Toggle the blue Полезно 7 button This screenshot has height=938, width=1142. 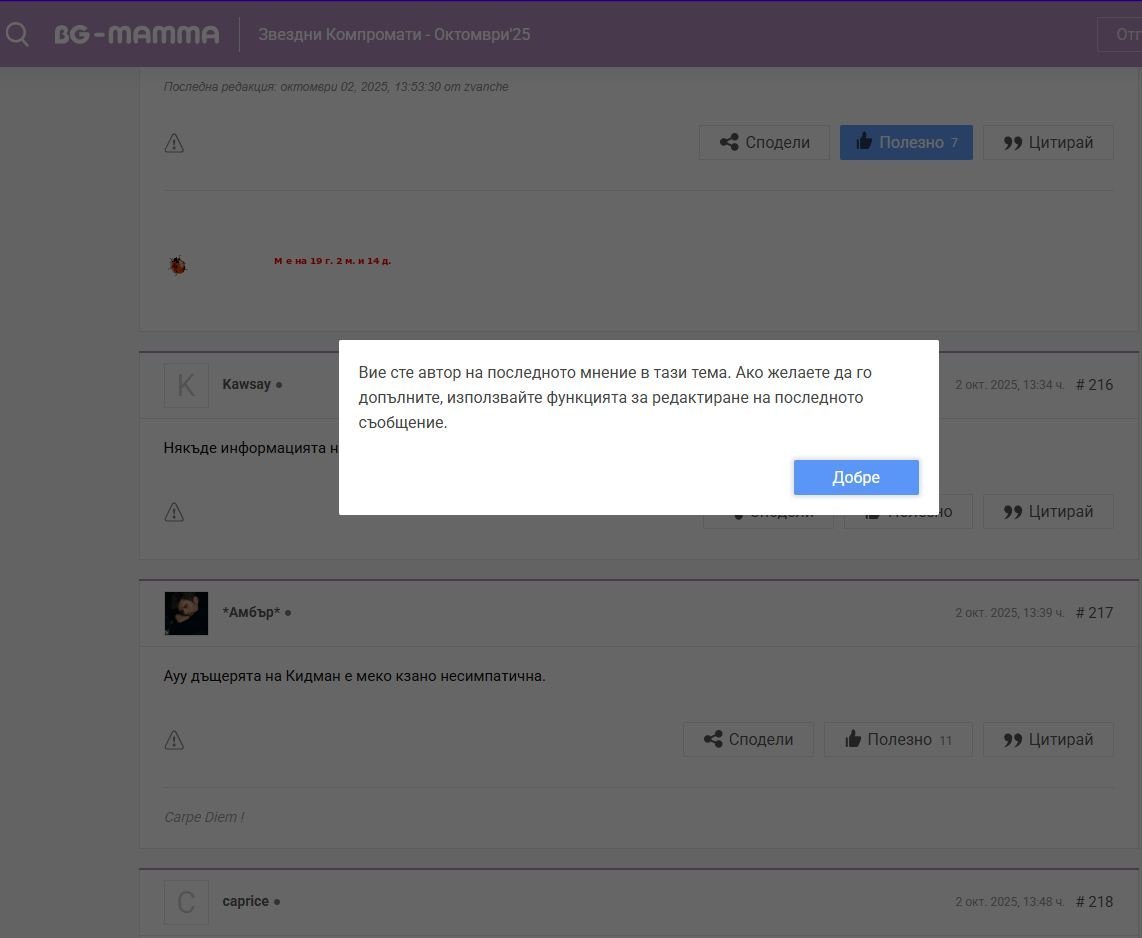pyautogui.click(x=906, y=143)
